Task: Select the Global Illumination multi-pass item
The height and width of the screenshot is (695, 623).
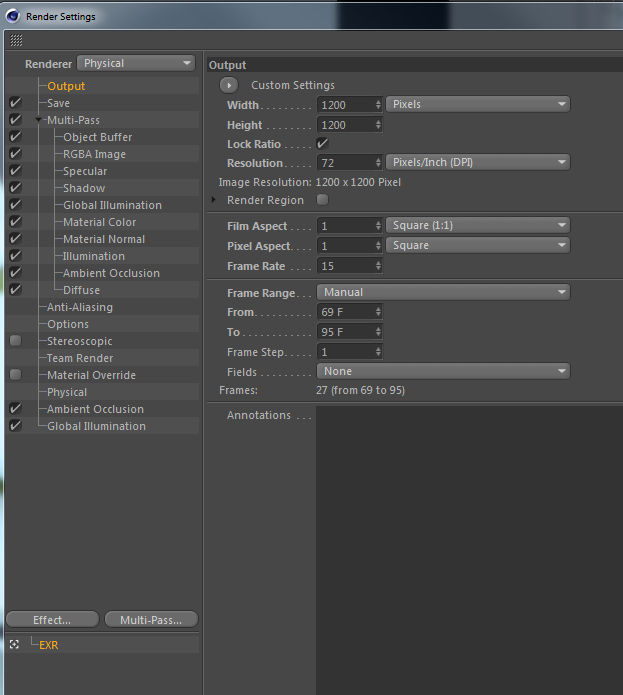Action: pyautogui.click(x=112, y=205)
